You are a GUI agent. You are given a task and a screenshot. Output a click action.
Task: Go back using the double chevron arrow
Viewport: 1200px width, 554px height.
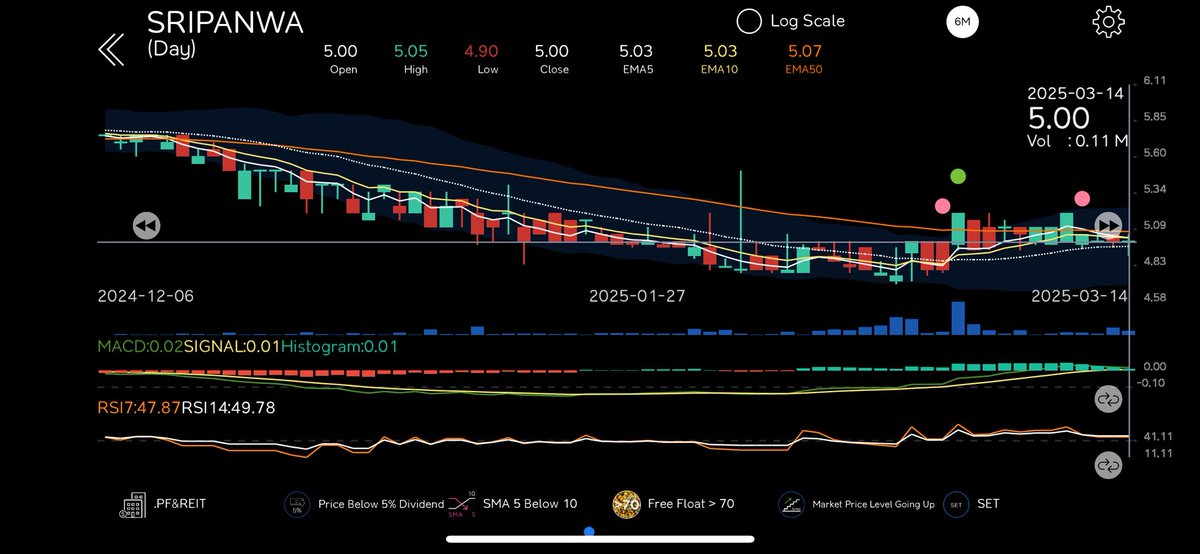(110, 48)
